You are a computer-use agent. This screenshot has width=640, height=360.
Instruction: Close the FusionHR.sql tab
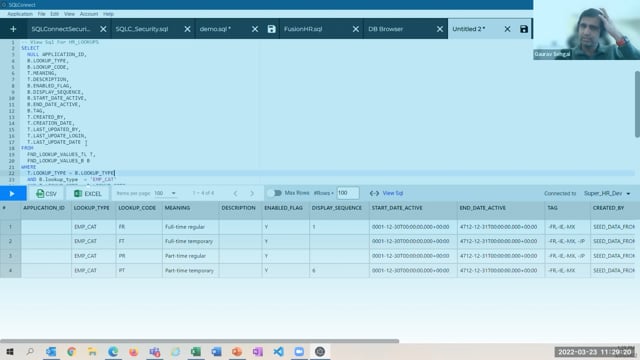(356, 29)
